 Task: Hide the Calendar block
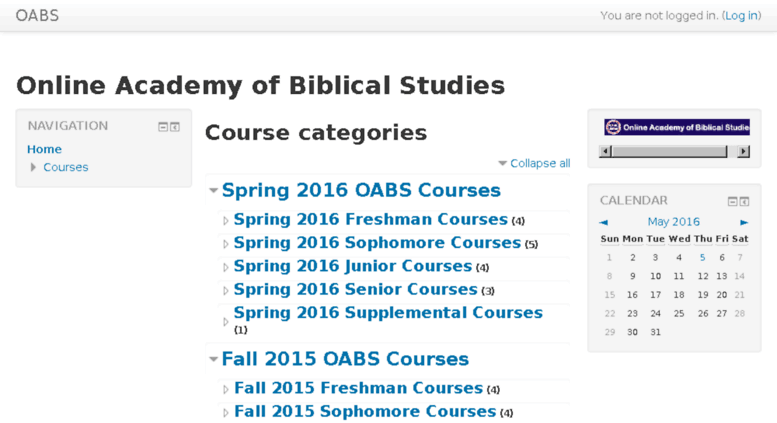click(x=732, y=202)
